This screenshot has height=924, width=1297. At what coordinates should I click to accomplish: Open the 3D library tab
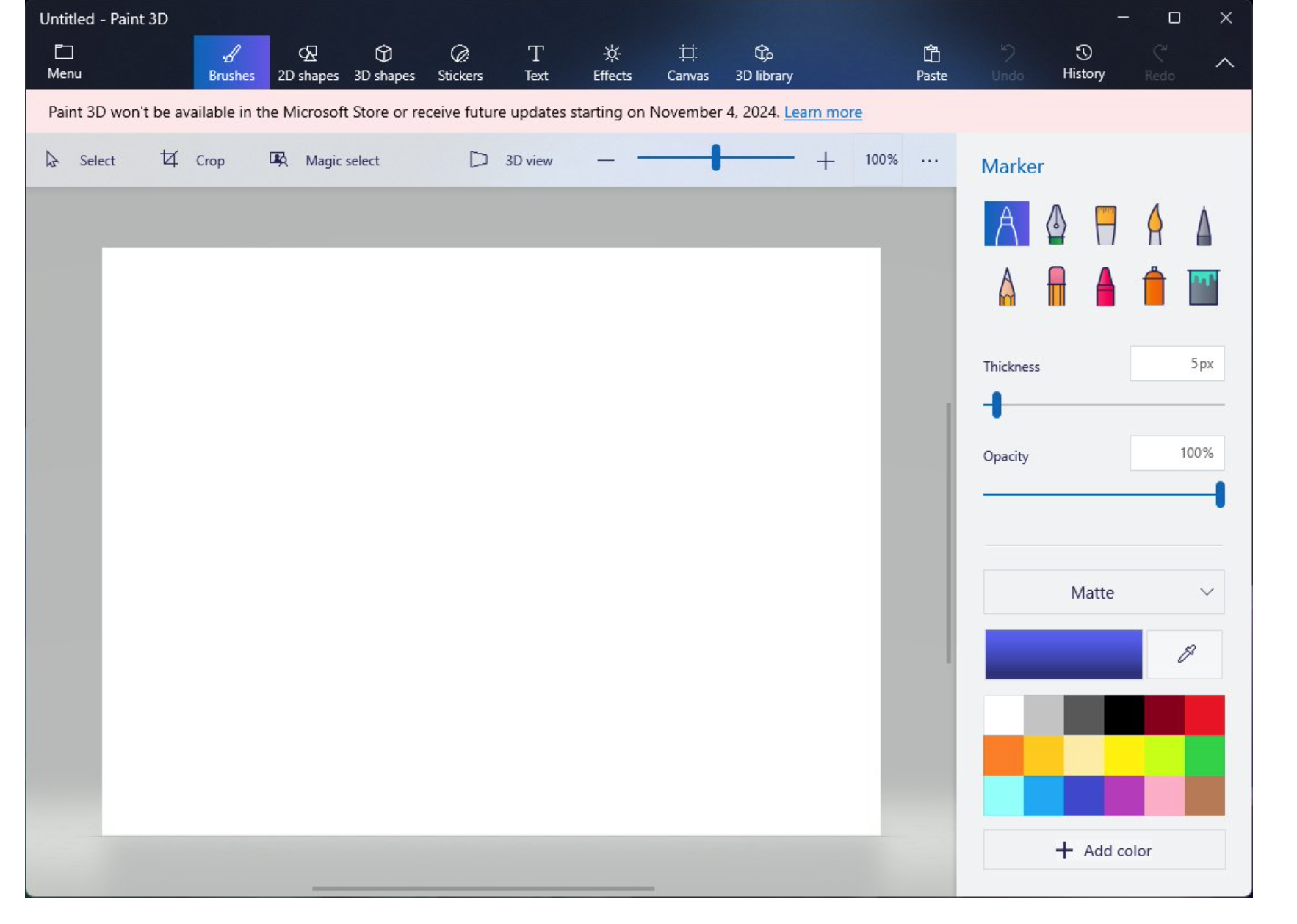(x=764, y=62)
